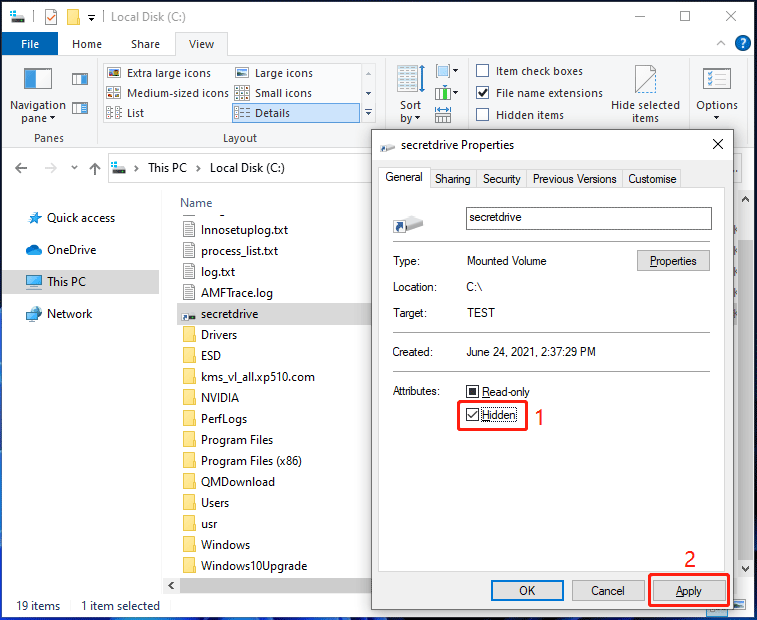Open the Share ribbon tab

[x=145, y=44]
